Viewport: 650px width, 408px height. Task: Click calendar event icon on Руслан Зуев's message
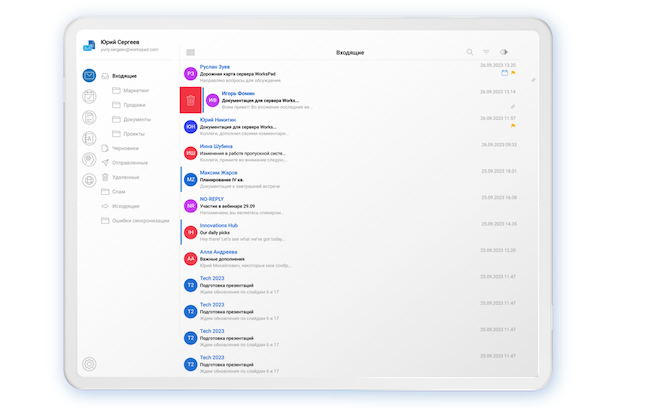(504, 73)
